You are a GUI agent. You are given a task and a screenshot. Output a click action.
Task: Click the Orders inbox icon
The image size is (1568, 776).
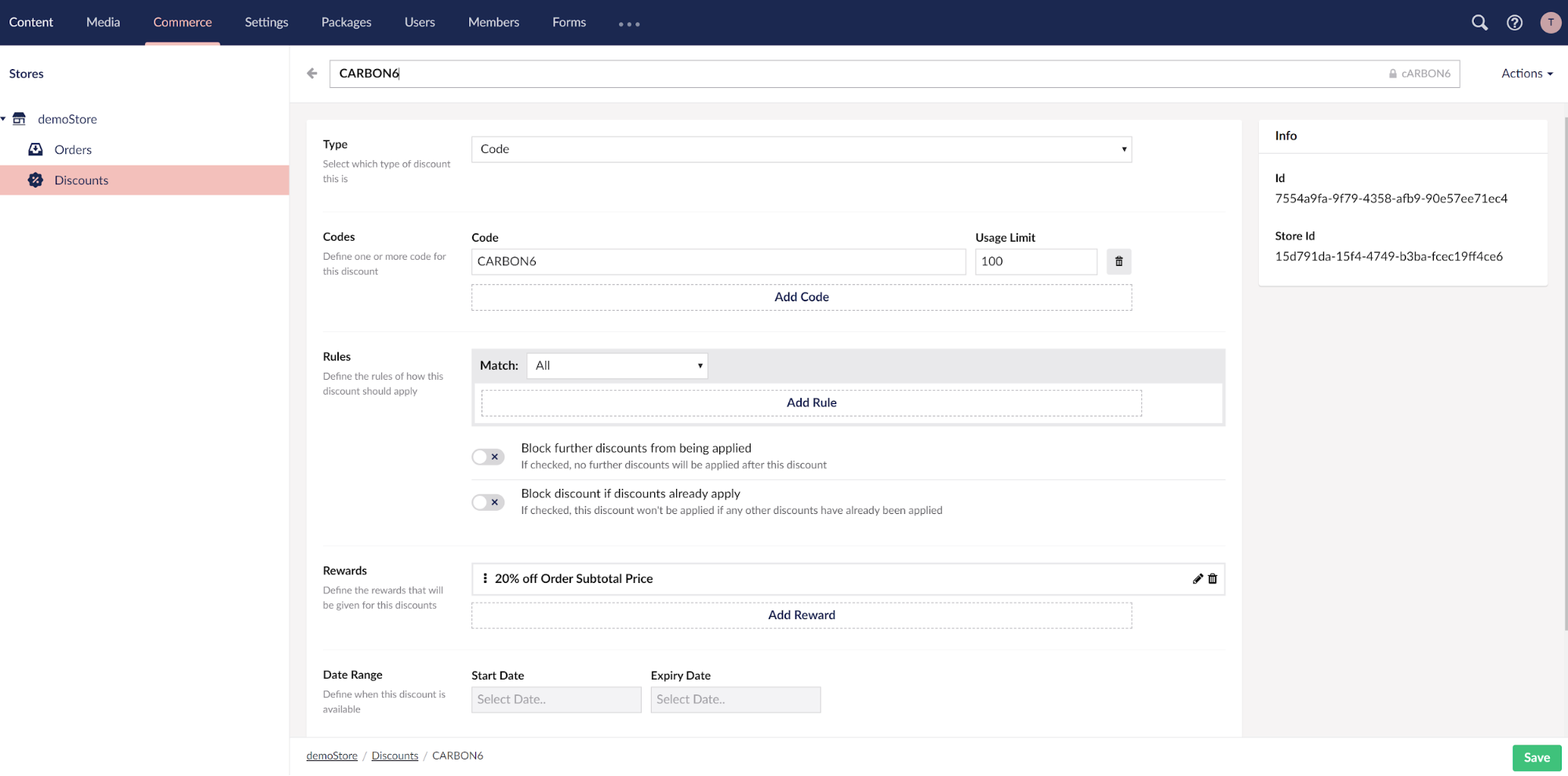click(x=35, y=149)
